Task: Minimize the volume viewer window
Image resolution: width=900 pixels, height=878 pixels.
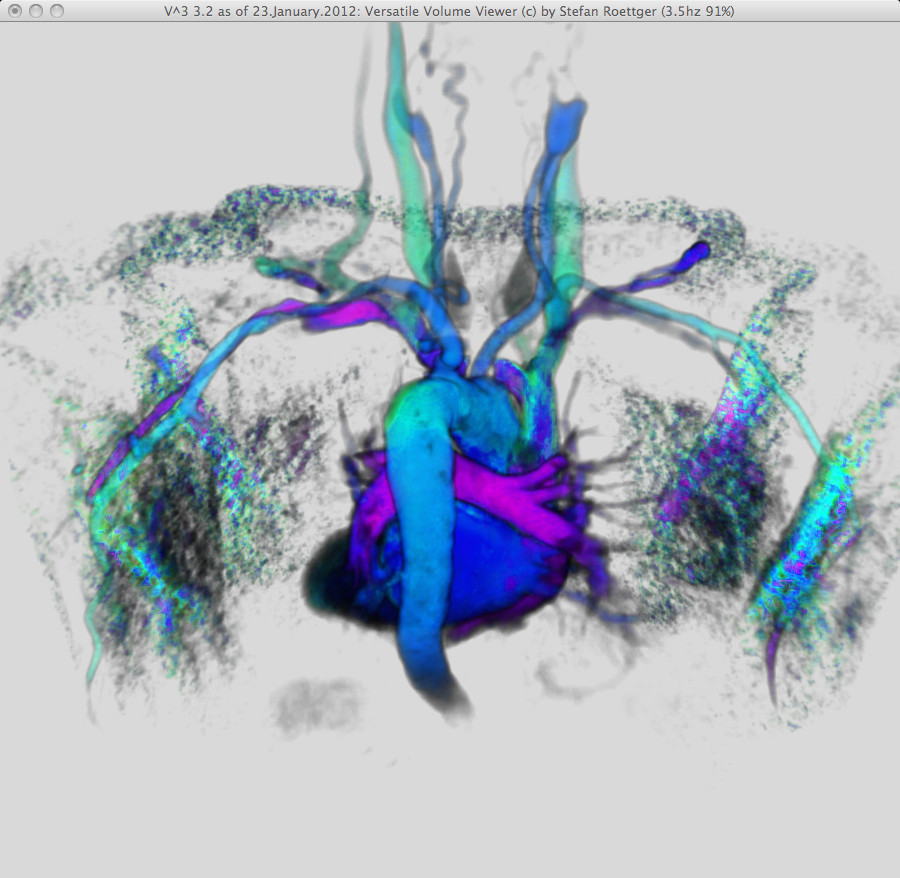Action: pyautogui.click(x=35, y=11)
